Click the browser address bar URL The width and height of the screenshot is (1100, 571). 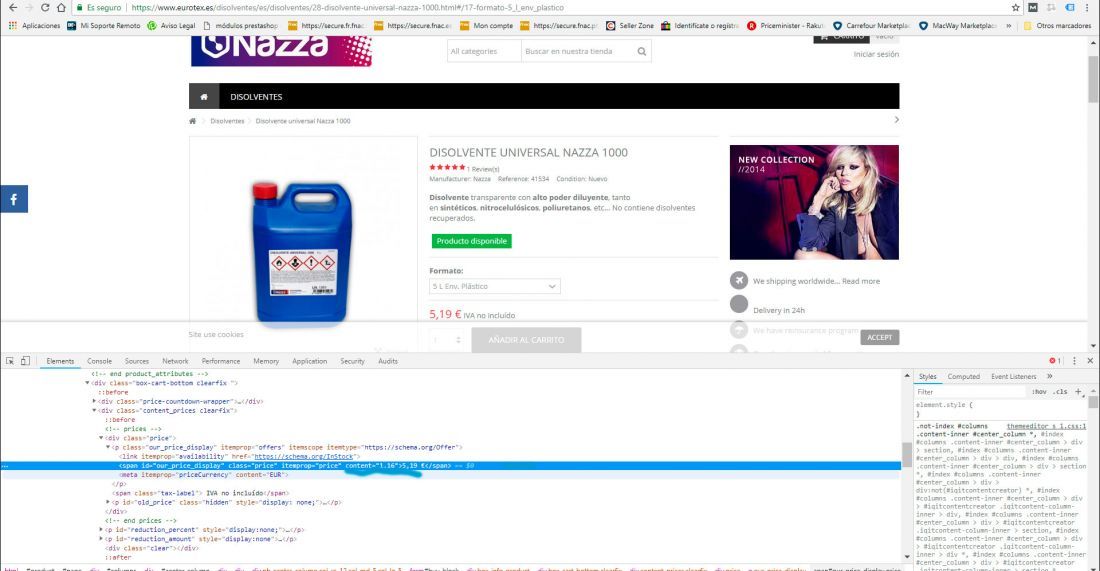coord(347,8)
